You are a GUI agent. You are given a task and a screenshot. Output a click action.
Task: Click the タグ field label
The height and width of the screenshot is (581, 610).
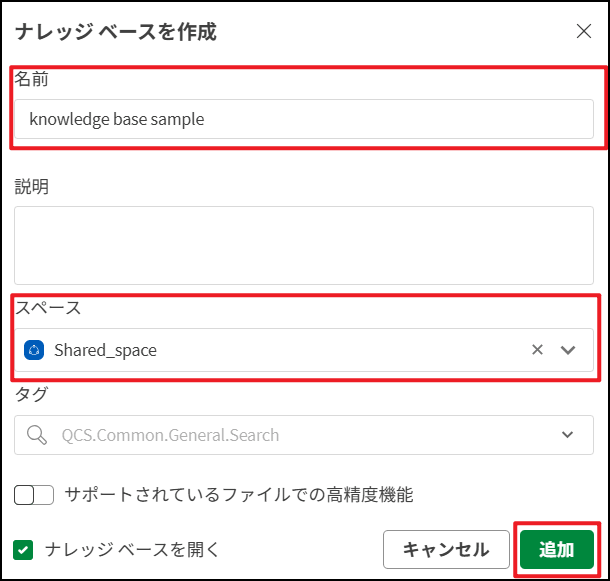click(31, 394)
